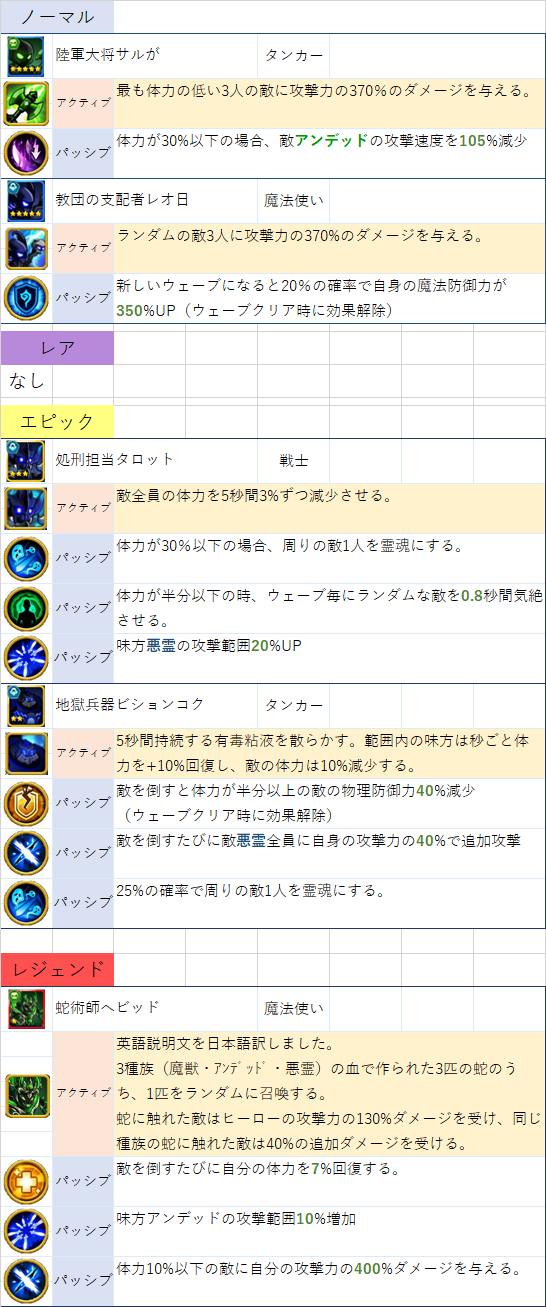546x1307 pixels.
Task: Click 蛇術師ヘビッド red-framed portrait icon
Action: (26, 1008)
